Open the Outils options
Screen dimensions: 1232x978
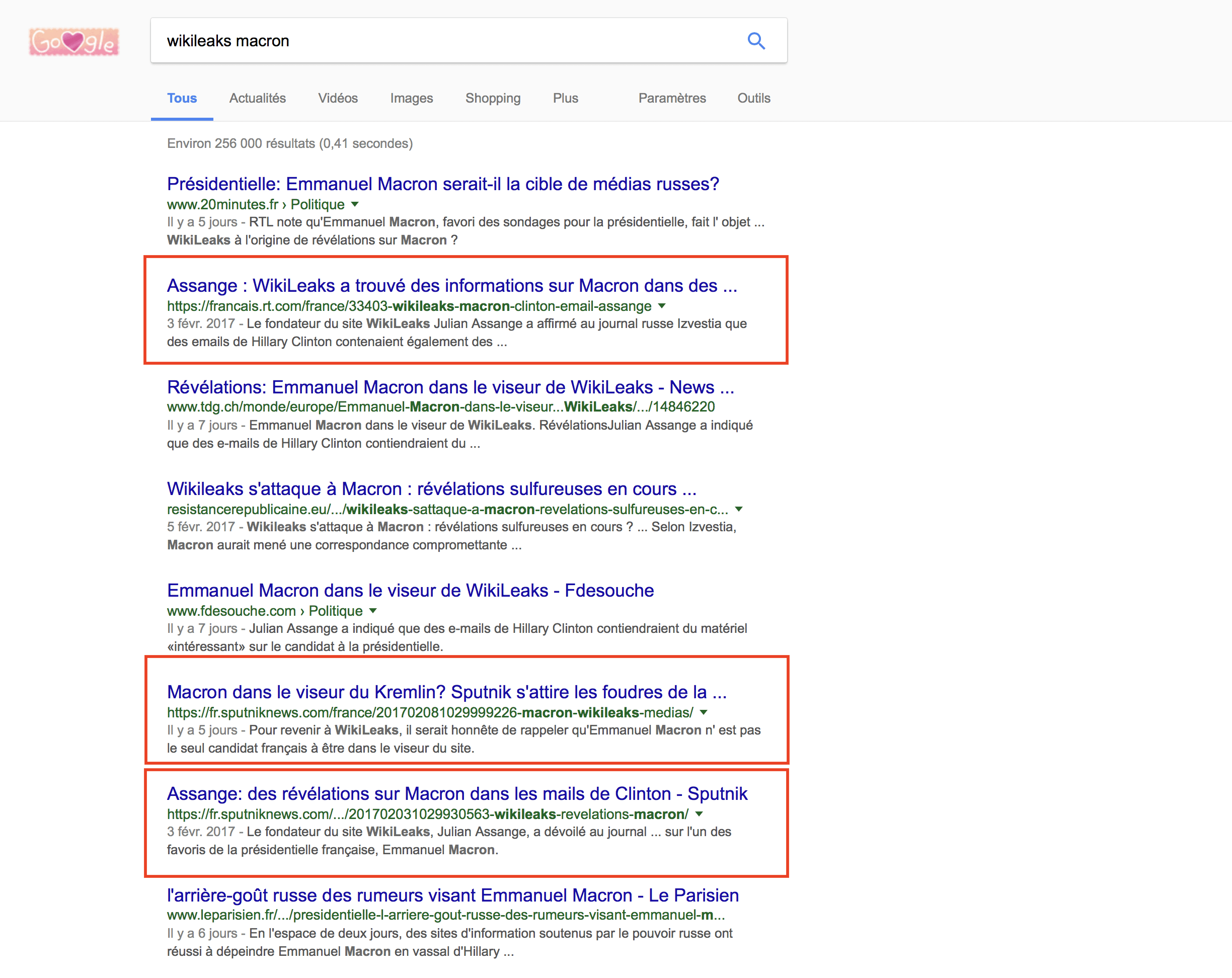click(x=754, y=98)
